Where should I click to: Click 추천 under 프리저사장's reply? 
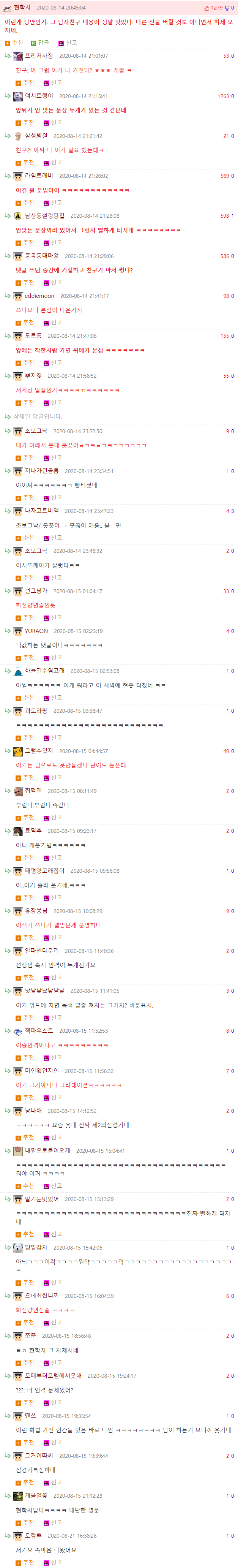25,83
